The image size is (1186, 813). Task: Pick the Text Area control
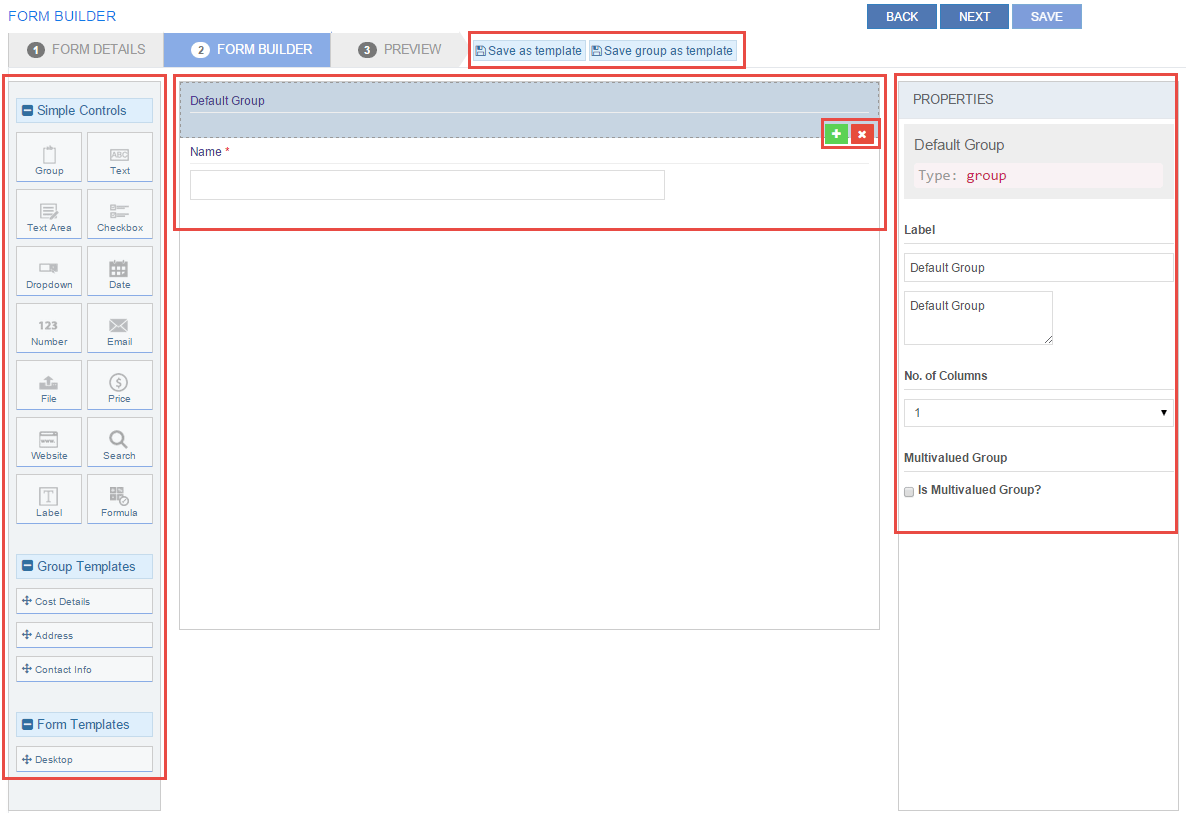(x=49, y=215)
